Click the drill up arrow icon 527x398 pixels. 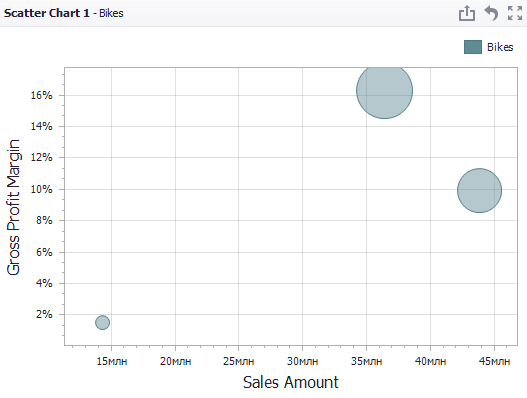point(491,13)
